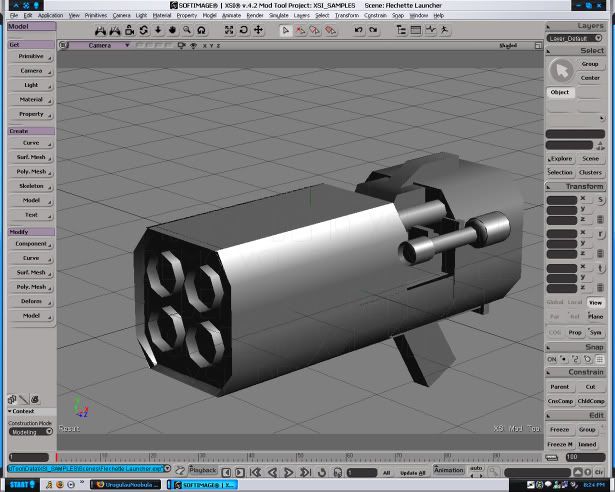Open the Render menu
Image resolution: width=615 pixels, height=492 pixels.
click(255, 15)
